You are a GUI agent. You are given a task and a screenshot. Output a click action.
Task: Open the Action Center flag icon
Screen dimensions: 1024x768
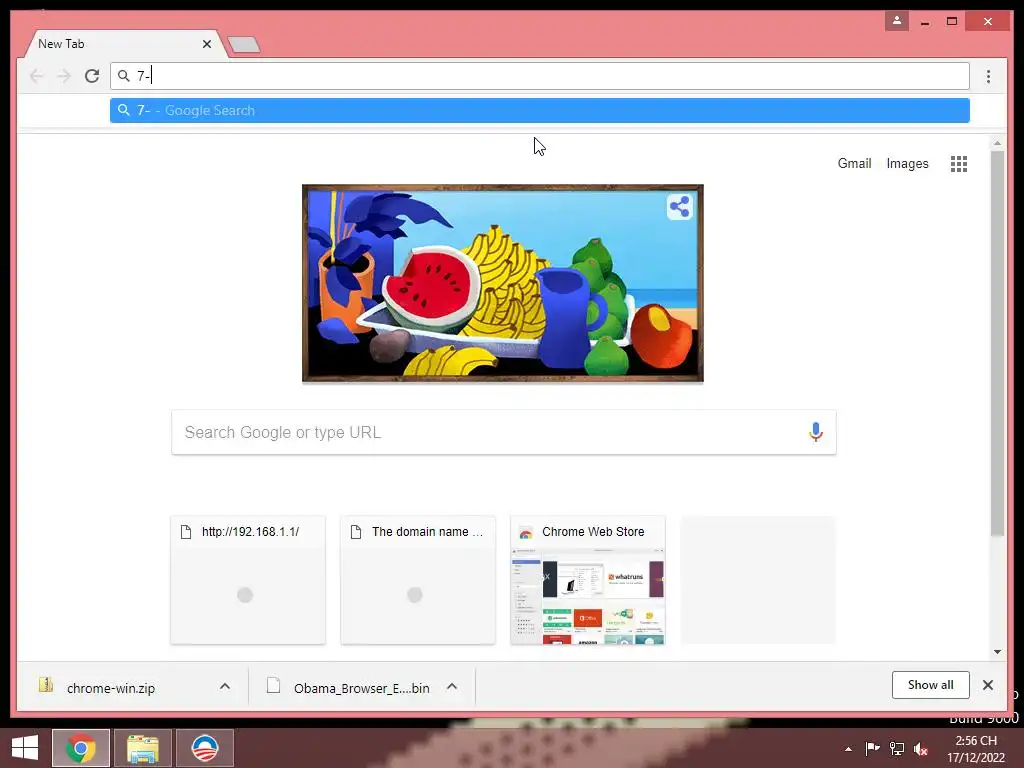click(872, 749)
